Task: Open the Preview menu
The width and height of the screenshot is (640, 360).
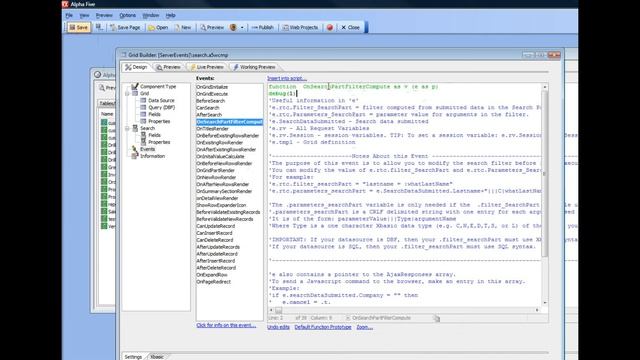Action: tap(104, 16)
